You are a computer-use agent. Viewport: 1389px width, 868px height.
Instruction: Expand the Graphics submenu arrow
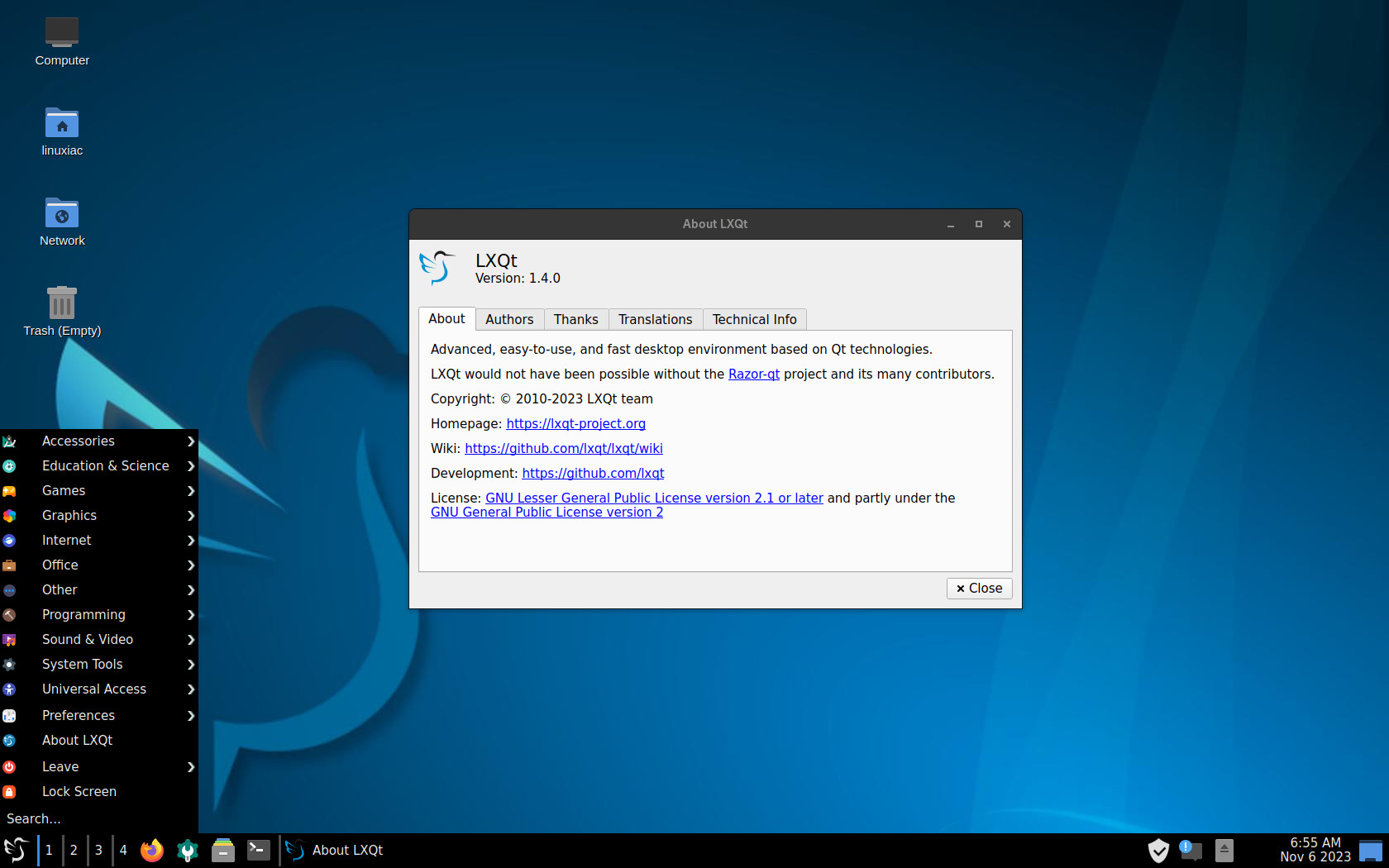point(191,516)
